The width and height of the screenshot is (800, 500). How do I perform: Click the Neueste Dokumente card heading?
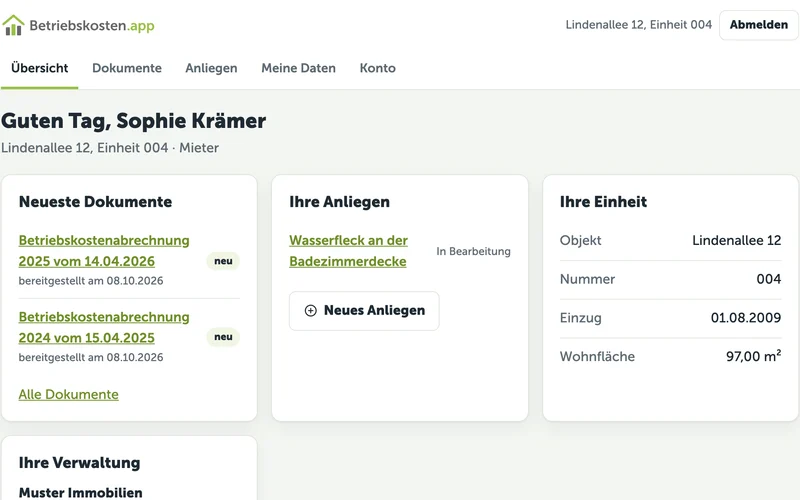pyautogui.click(x=95, y=202)
